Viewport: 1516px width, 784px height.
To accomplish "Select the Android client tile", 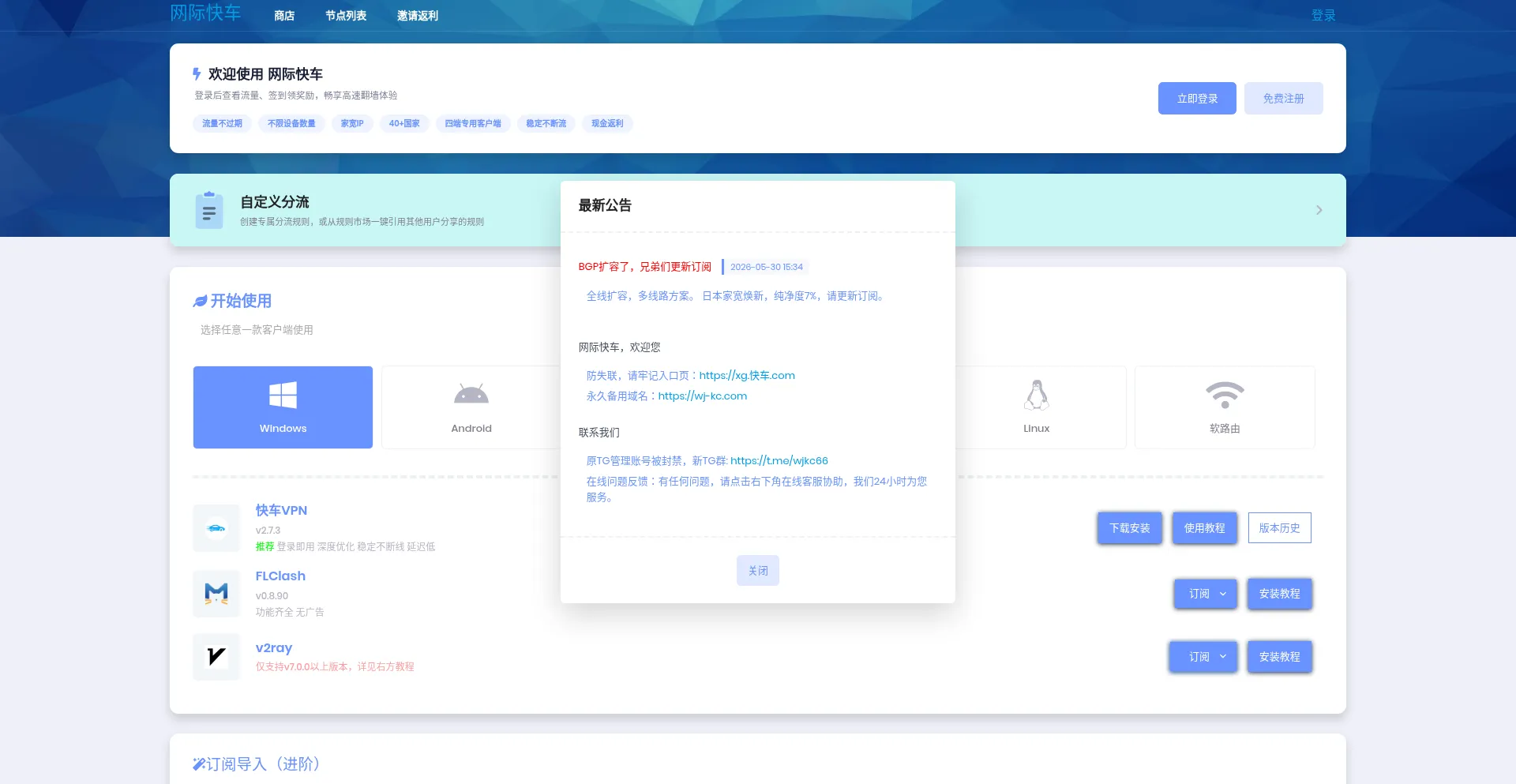I will [471, 407].
